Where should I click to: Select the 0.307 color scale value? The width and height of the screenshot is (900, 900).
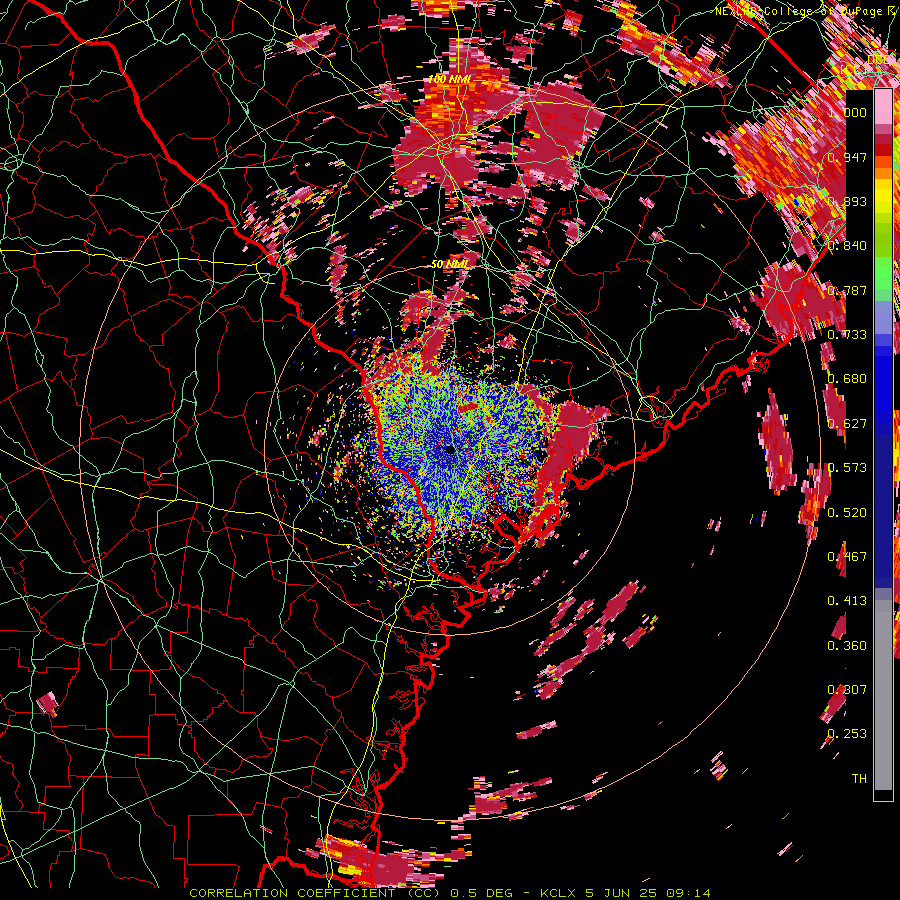847,690
